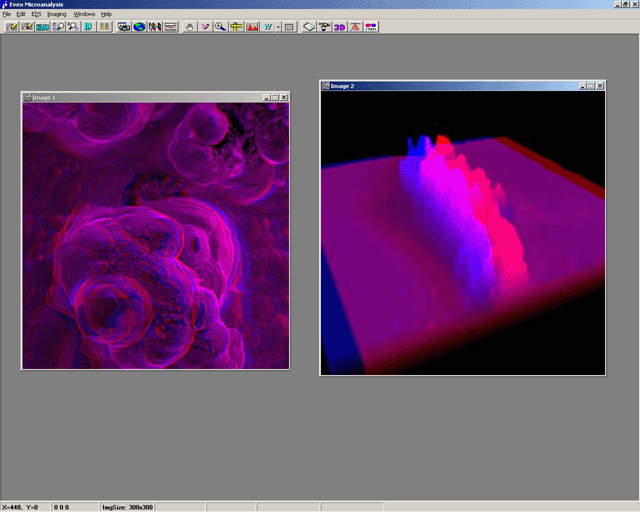The height and width of the screenshot is (512, 640).
Task: Click the pencil with eraser icon
Action: 27,27
